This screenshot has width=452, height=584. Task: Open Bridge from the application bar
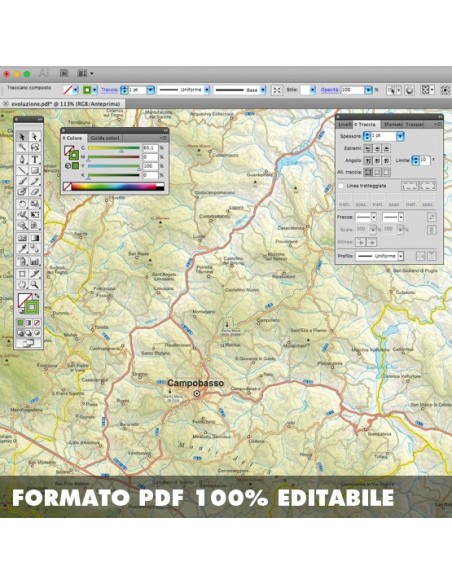coord(64,73)
